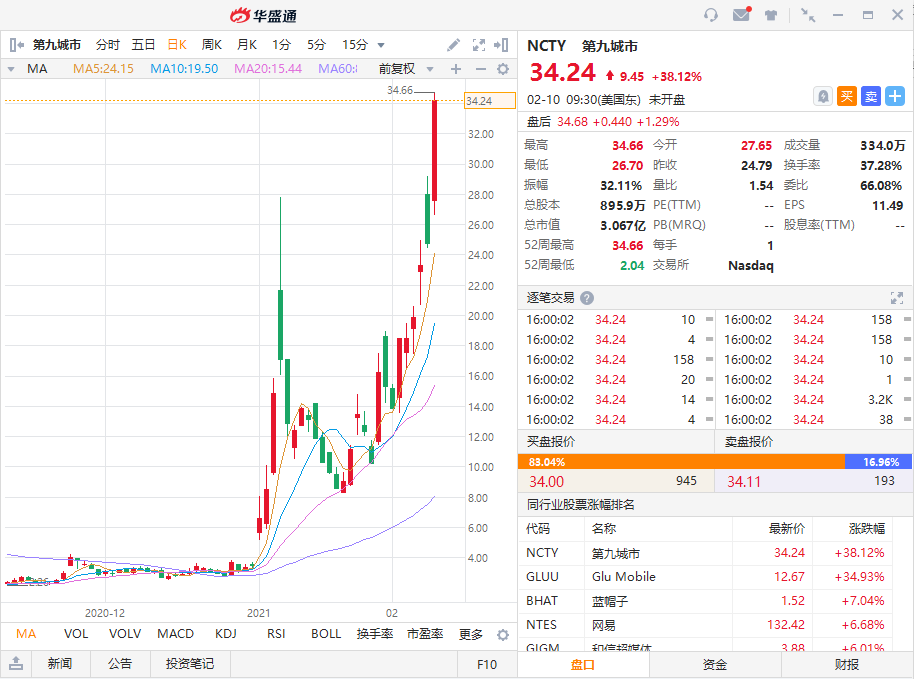The image size is (914, 679).
Task: Sort by 最新价 column header
Action: [786, 529]
